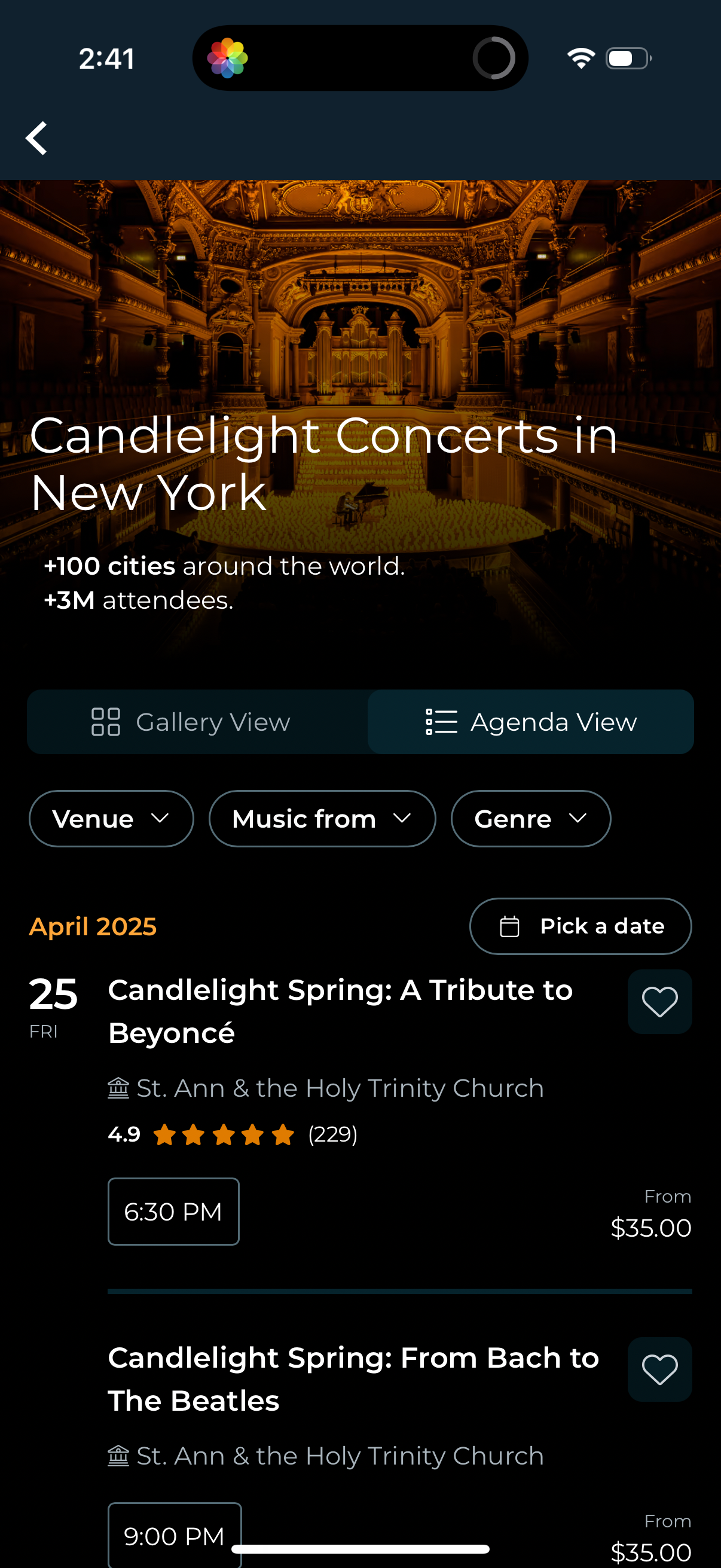Open the Genre filter dropdown
This screenshot has width=721, height=1568.
(530, 819)
